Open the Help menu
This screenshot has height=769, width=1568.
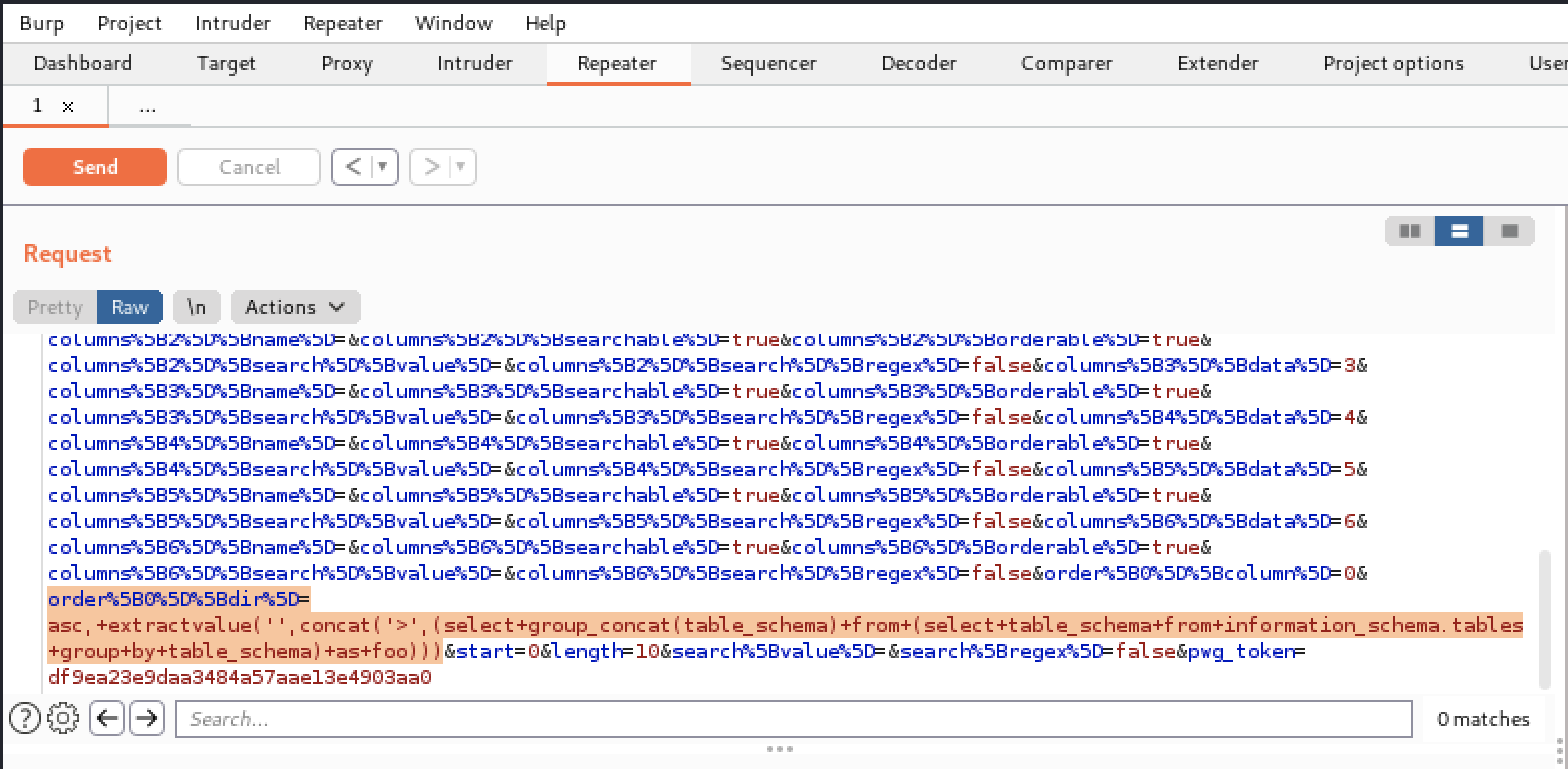[545, 22]
